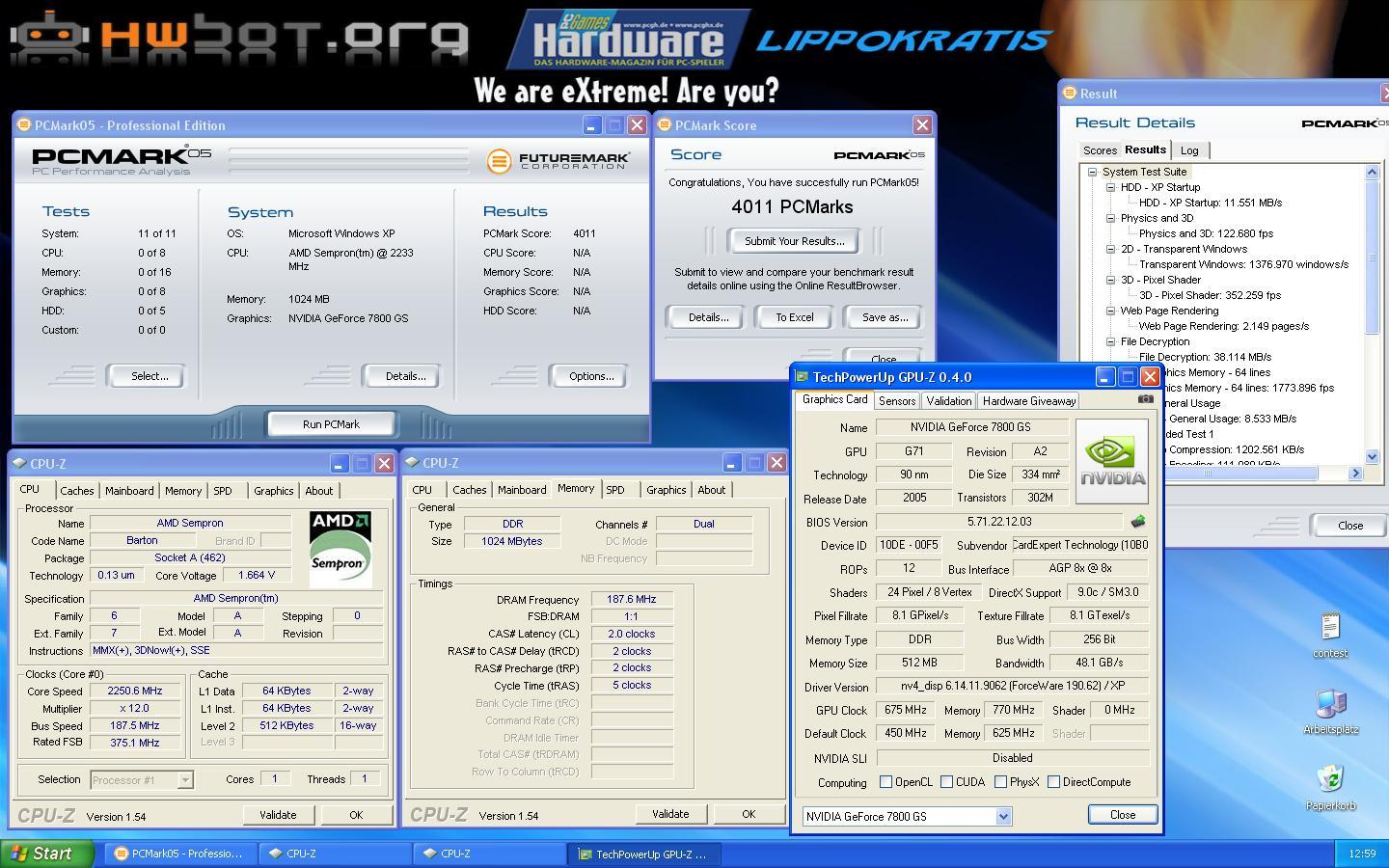Screen dimensions: 1389x868
Task: Click the PCMark Score window title icon
Action: [665, 124]
